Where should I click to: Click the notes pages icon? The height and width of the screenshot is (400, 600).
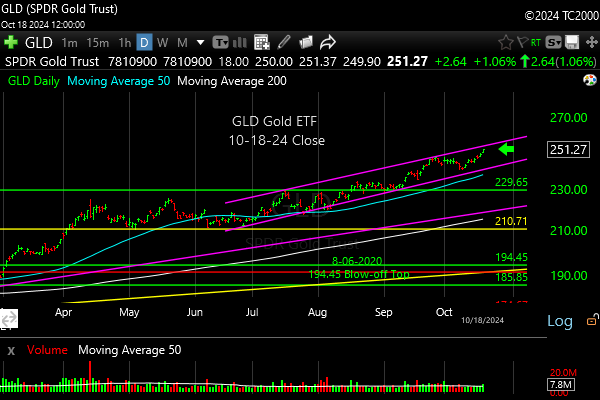click(306, 42)
